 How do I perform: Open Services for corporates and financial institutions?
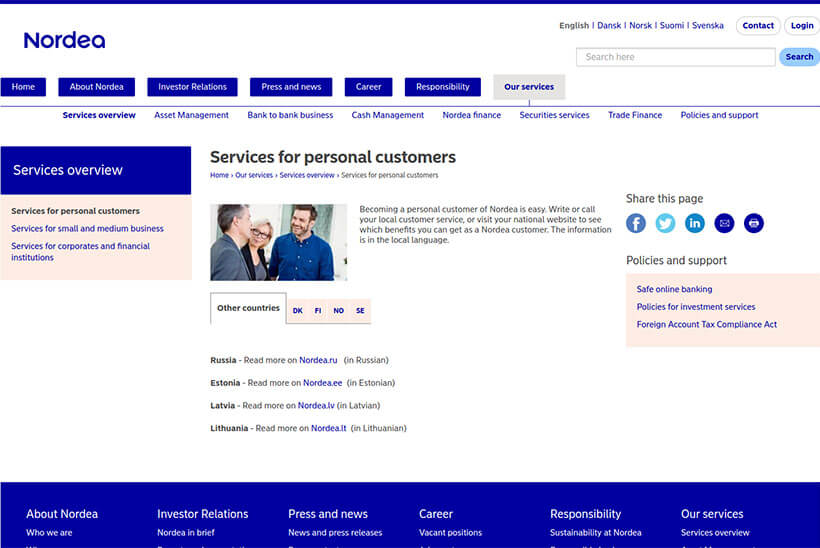click(x=81, y=252)
